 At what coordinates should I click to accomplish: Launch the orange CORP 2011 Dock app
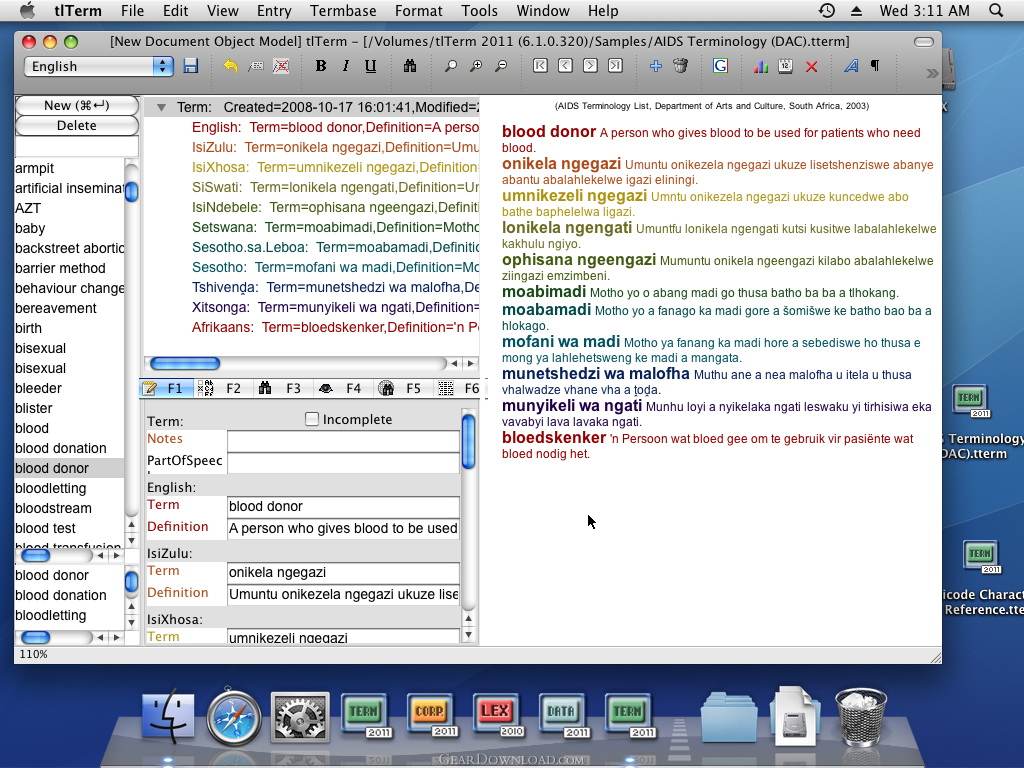[x=430, y=716]
